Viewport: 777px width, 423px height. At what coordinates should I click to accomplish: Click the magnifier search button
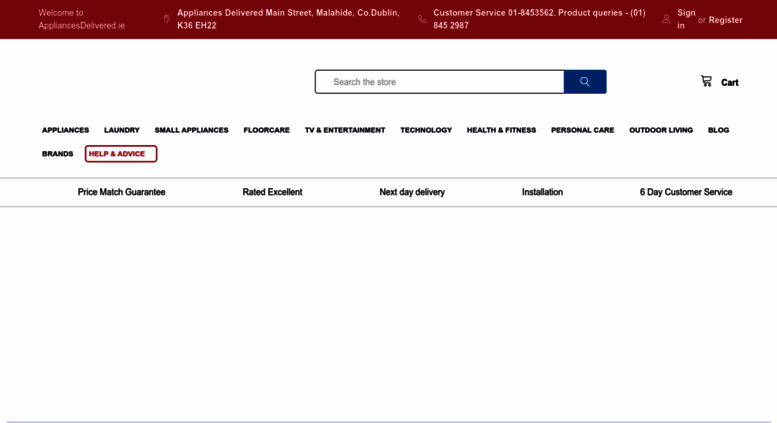[x=585, y=82]
